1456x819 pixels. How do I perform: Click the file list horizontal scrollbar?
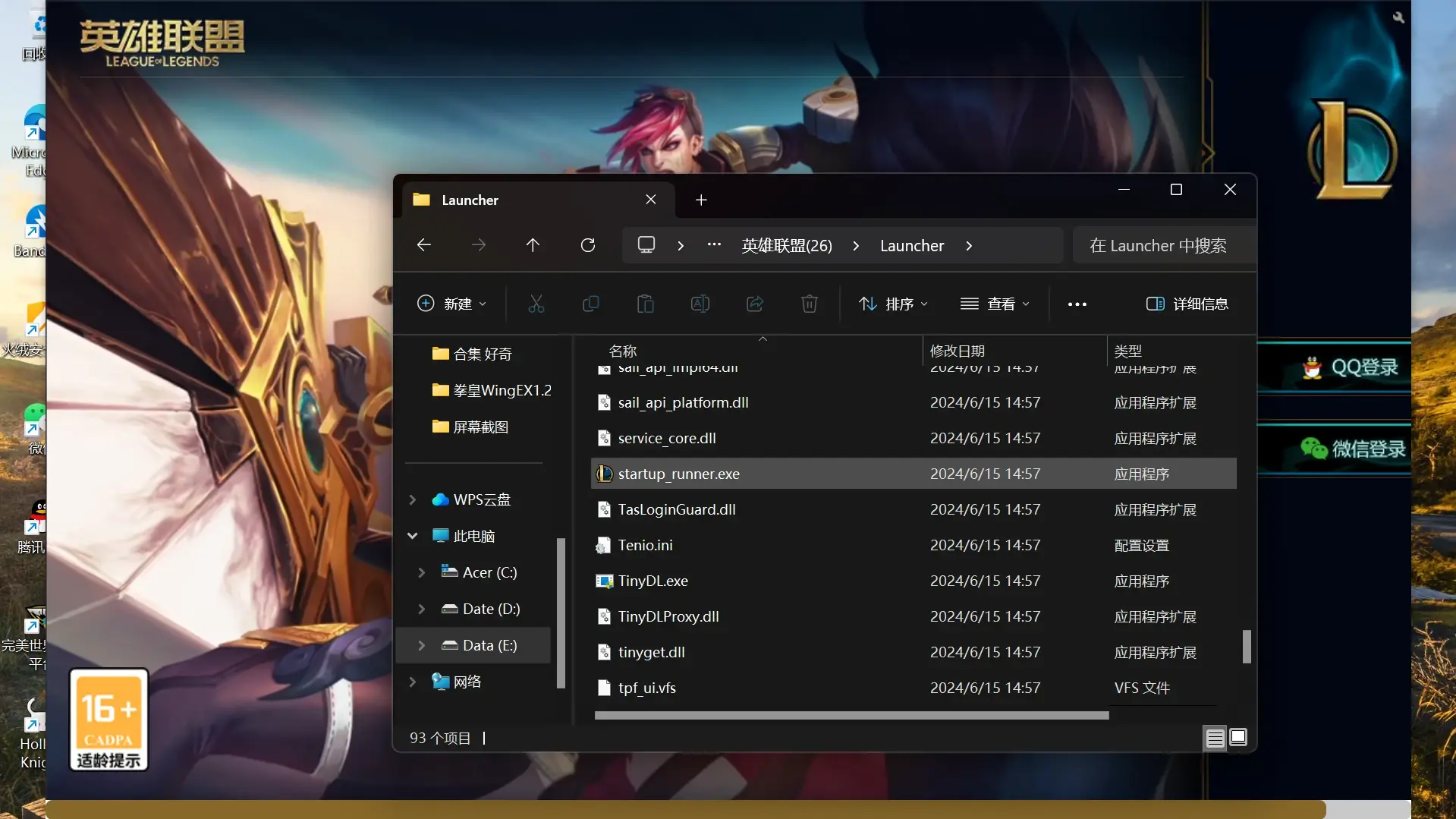pos(851,715)
